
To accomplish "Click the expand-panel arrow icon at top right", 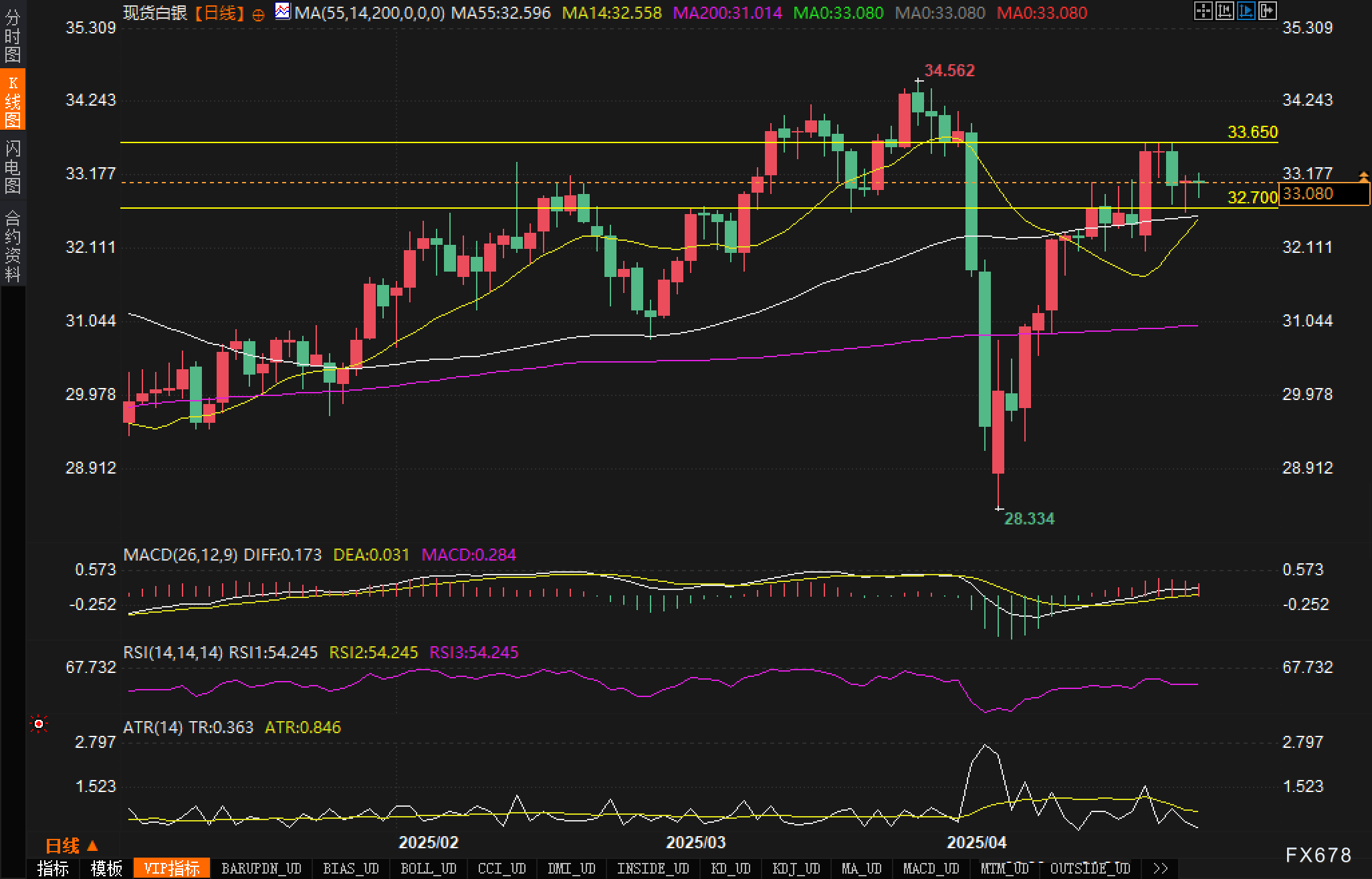I will point(1267,11).
